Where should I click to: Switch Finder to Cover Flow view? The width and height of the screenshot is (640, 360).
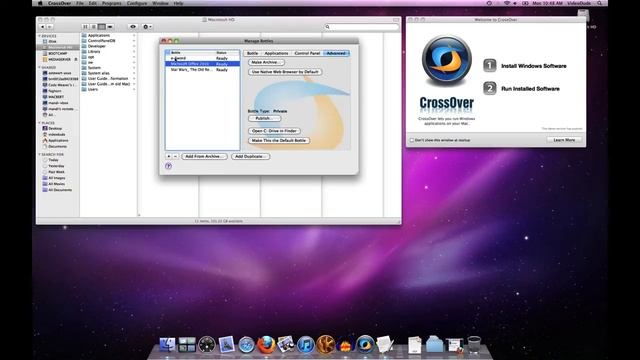pyautogui.click(x=110, y=27)
